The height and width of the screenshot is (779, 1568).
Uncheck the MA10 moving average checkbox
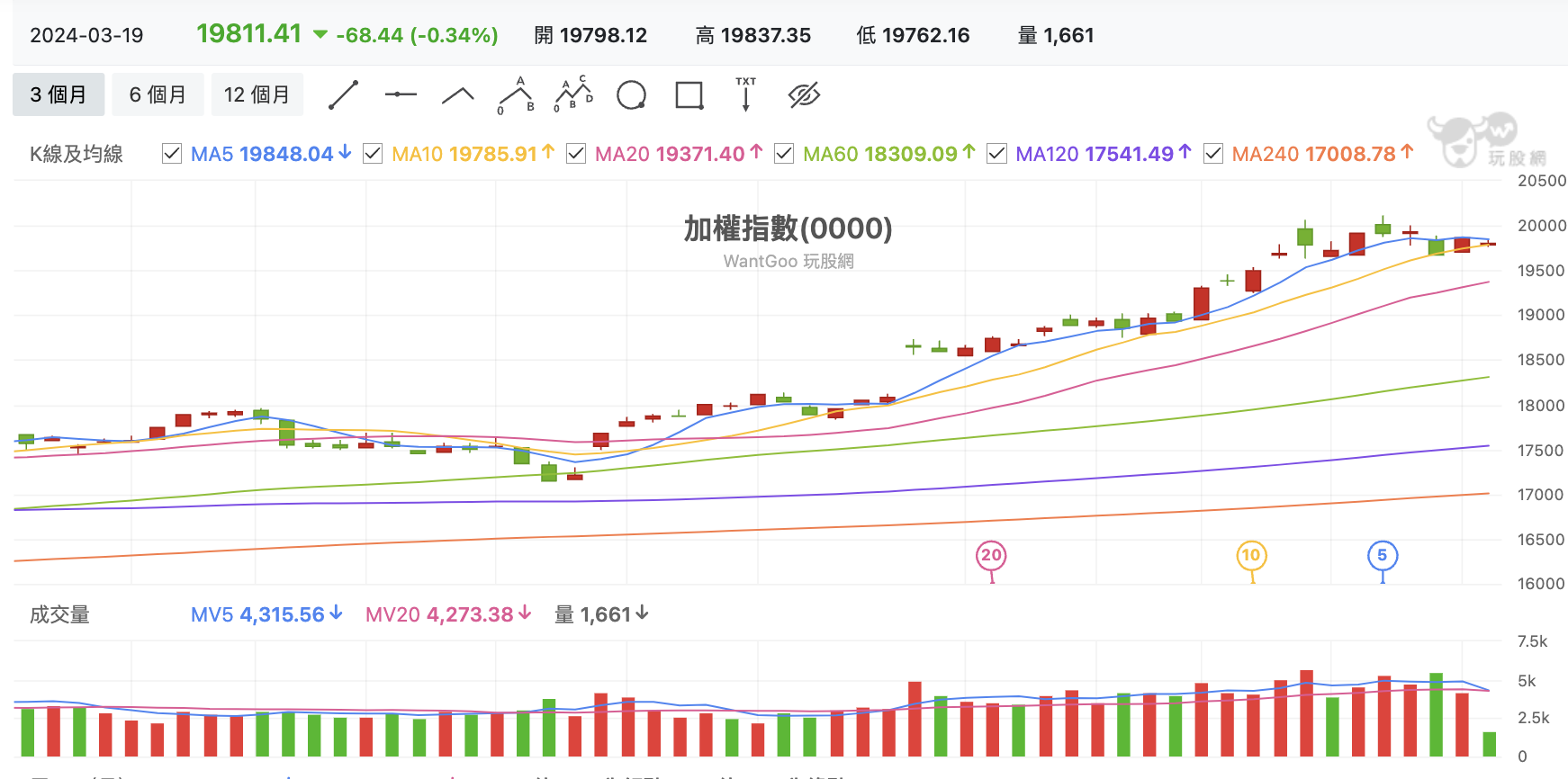(x=373, y=154)
